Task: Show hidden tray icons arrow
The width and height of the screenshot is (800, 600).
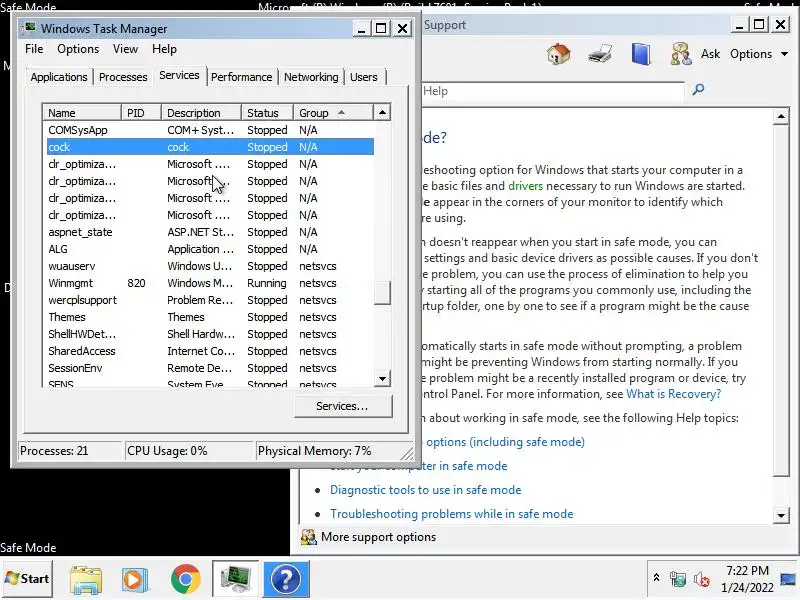Action: pyautogui.click(x=657, y=578)
